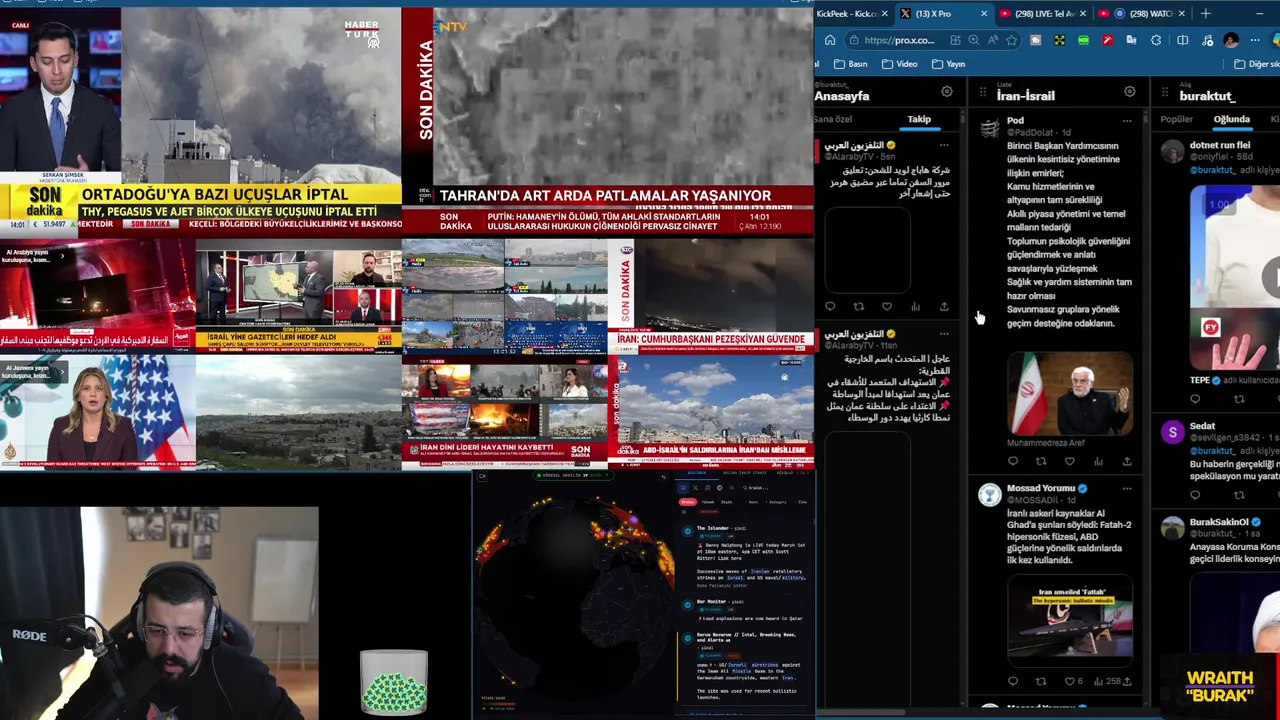Viewport: 1280px width, 720px height.
Task: Open the Sedat profile link
Action: [x=1202, y=426]
